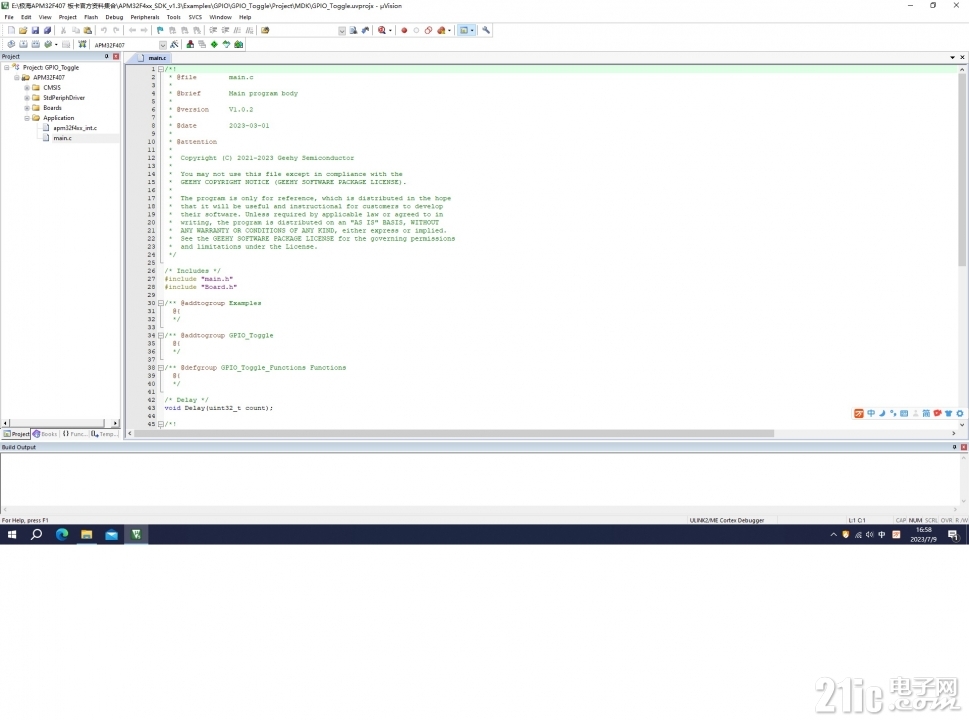Click the Paste toolbar icon

[87, 30]
